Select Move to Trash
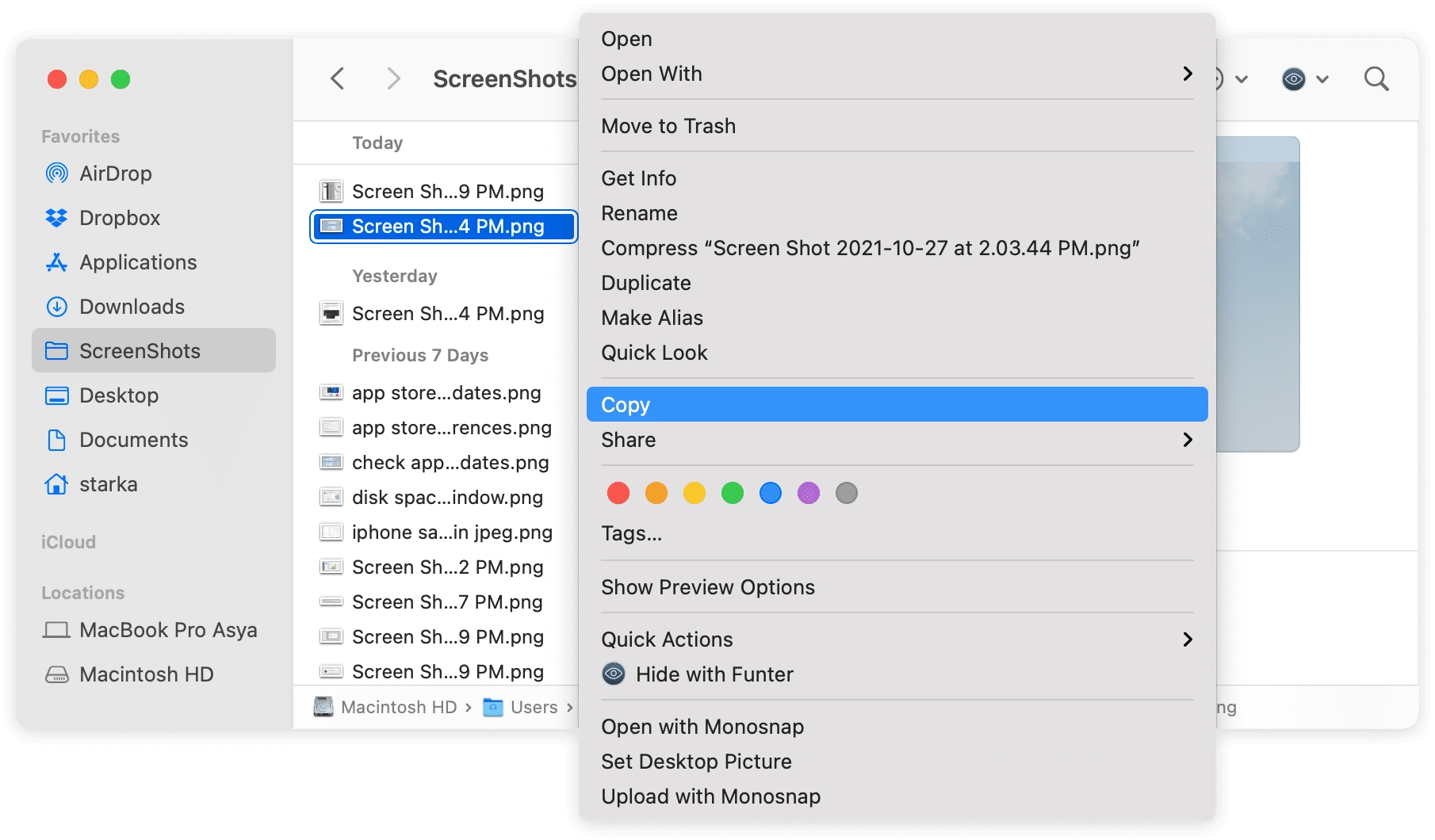Viewport: 1435px width, 840px height. 668,126
